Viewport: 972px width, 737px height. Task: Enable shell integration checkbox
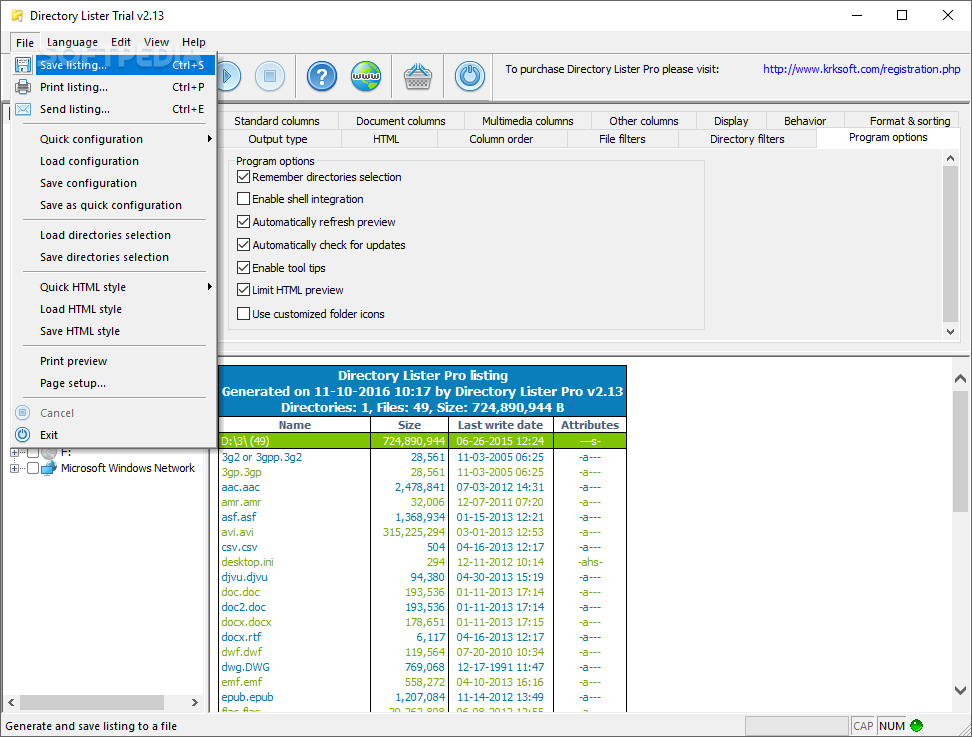(x=244, y=199)
